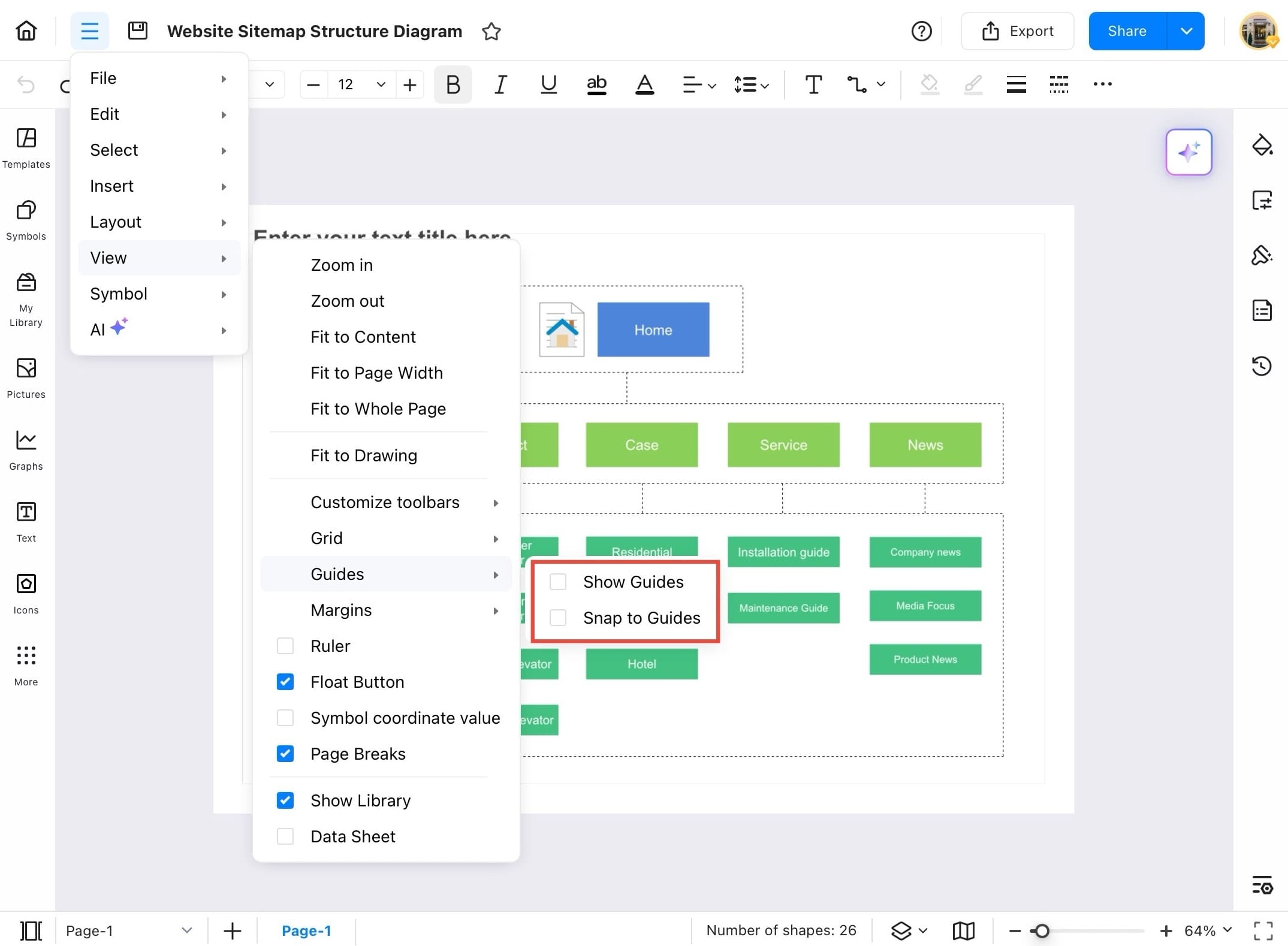Select the Home shape on canvas
This screenshot has width=1288, height=946.
[653, 330]
